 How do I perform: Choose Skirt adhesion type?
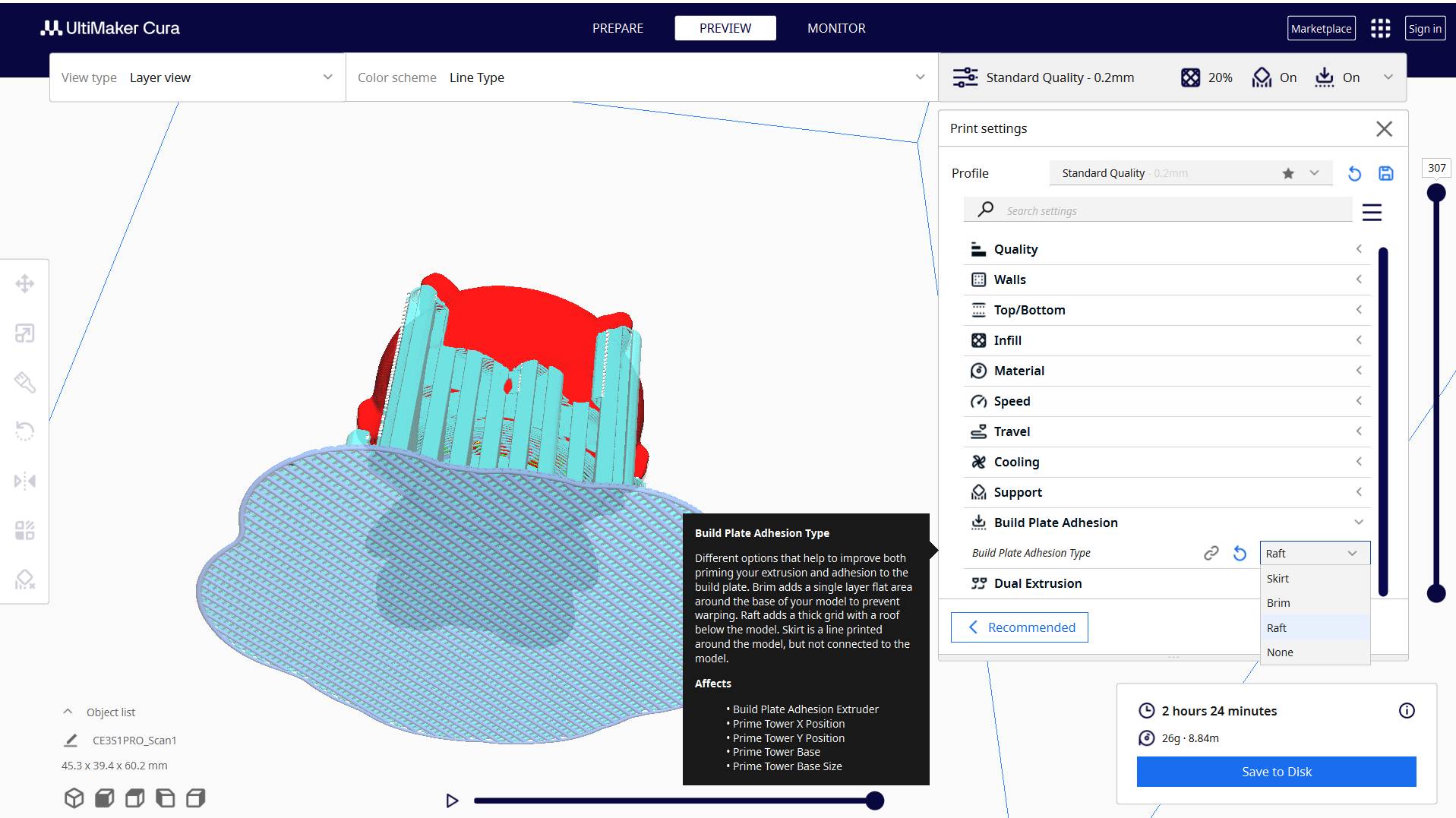click(1315, 579)
